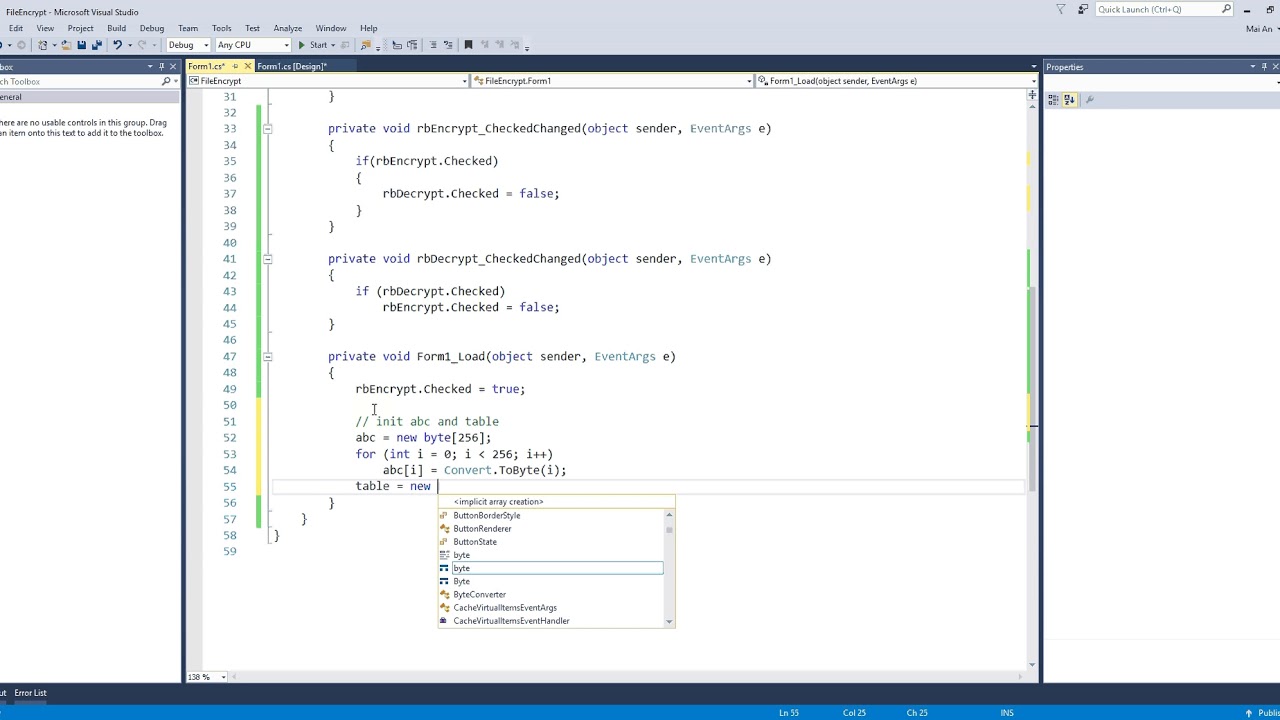Open the Debug menu
The width and height of the screenshot is (1280, 720).
(152, 28)
